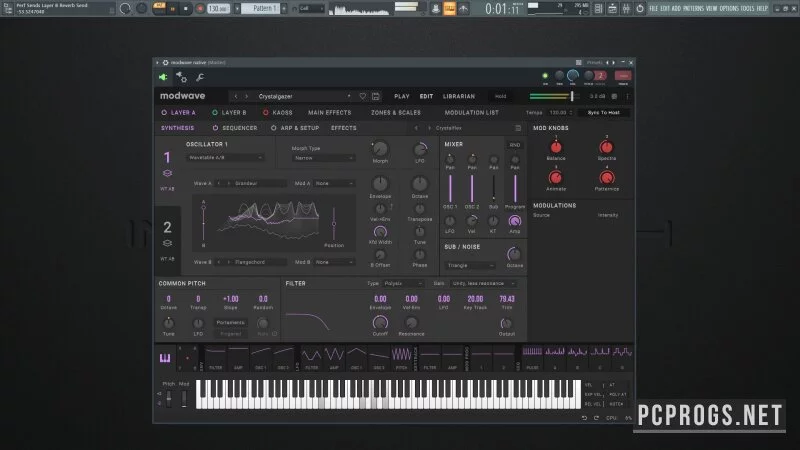The image size is (800, 450).
Task: Open the LIBRARIAN page
Action: click(459, 96)
